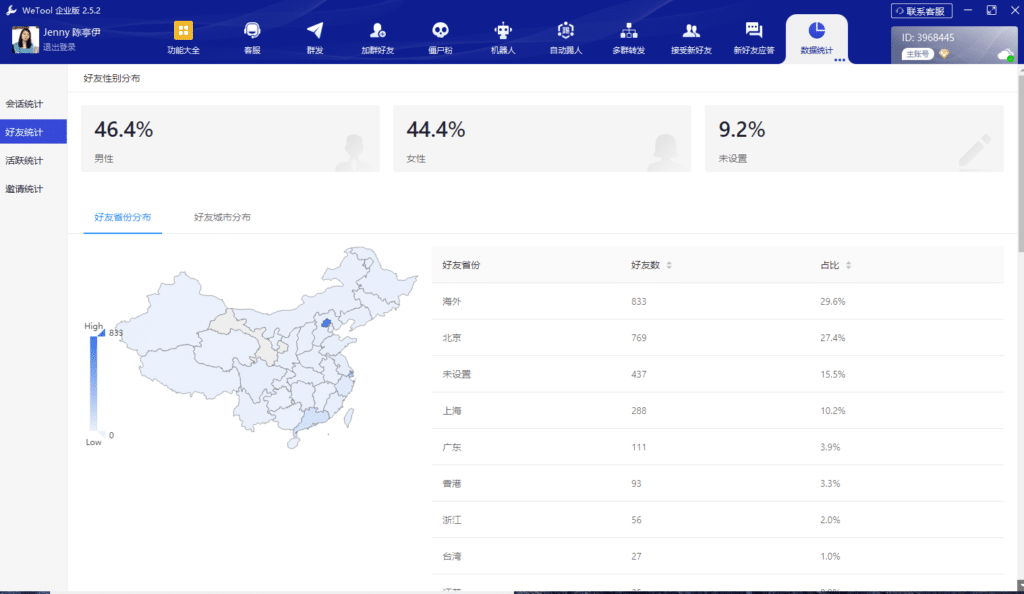Click the three dots under 数据统计

point(840,60)
